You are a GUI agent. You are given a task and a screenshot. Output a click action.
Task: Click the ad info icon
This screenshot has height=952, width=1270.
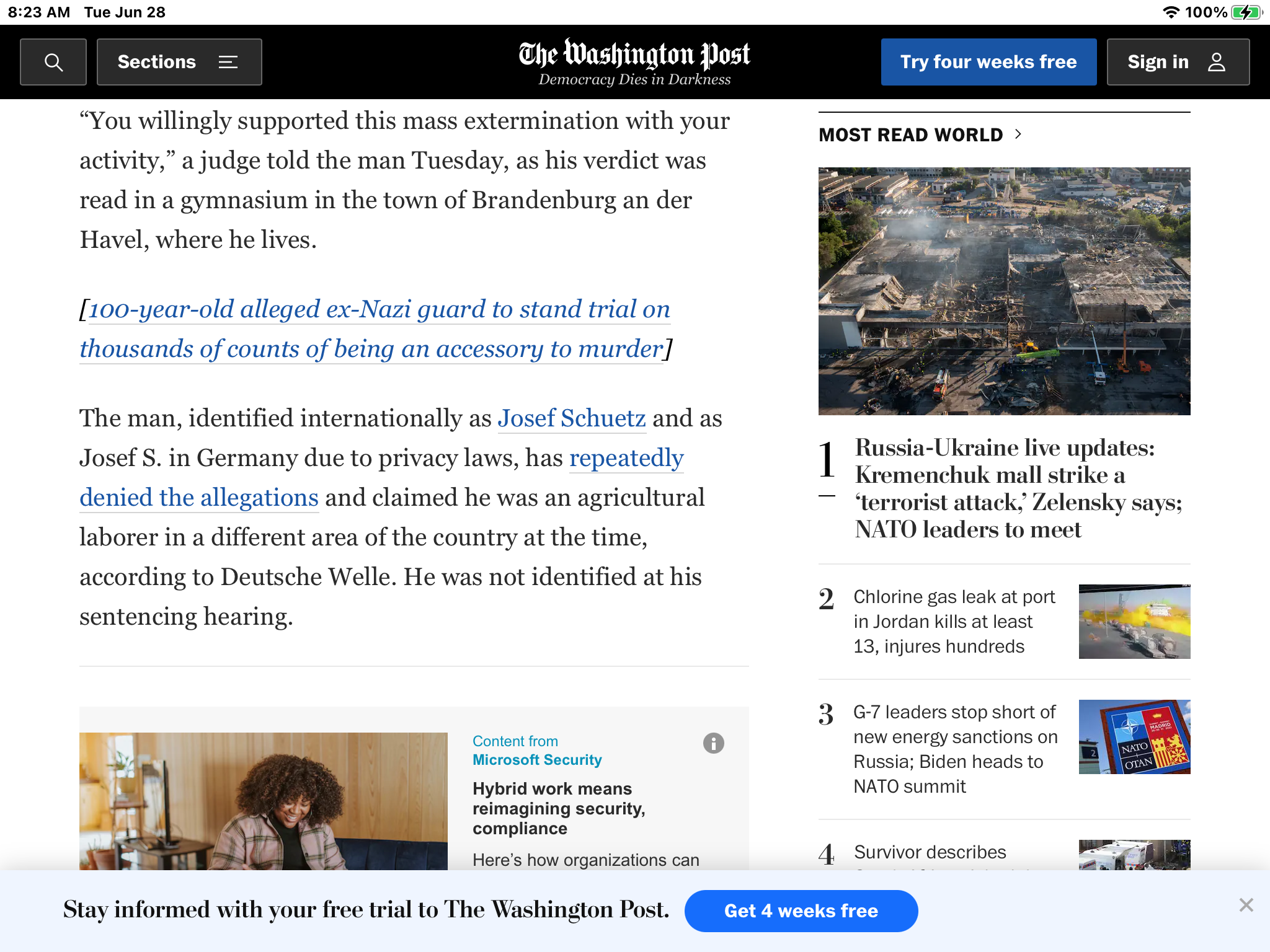coord(713,743)
